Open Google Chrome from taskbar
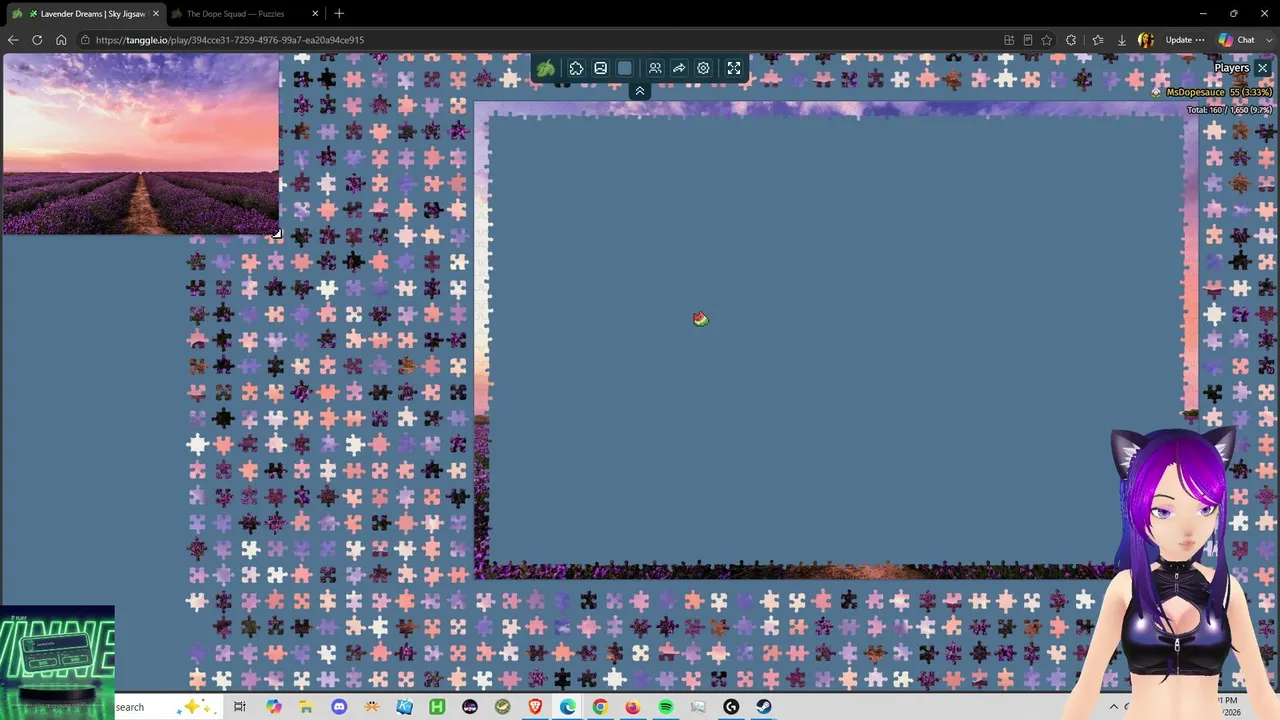 click(x=600, y=707)
